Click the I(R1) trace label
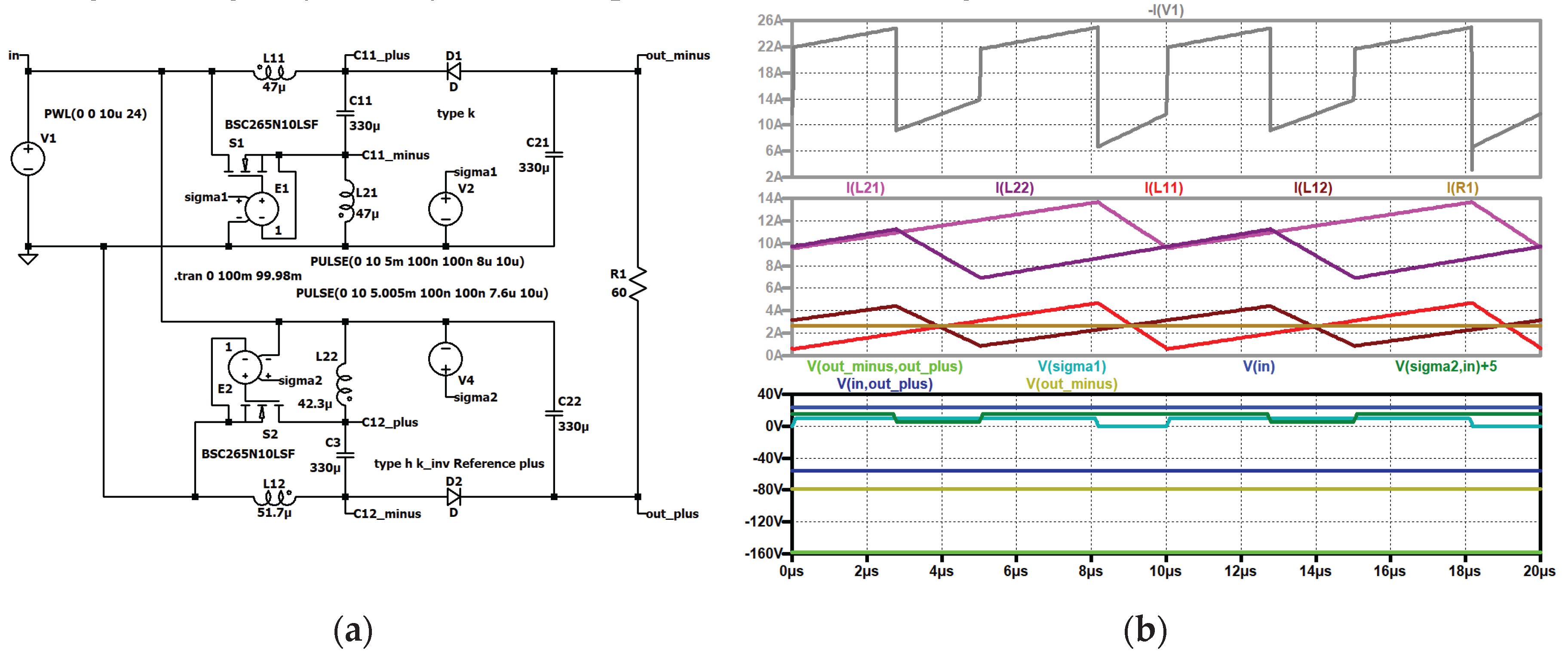The height and width of the screenshot is (660, 1568). [1462, 187]
